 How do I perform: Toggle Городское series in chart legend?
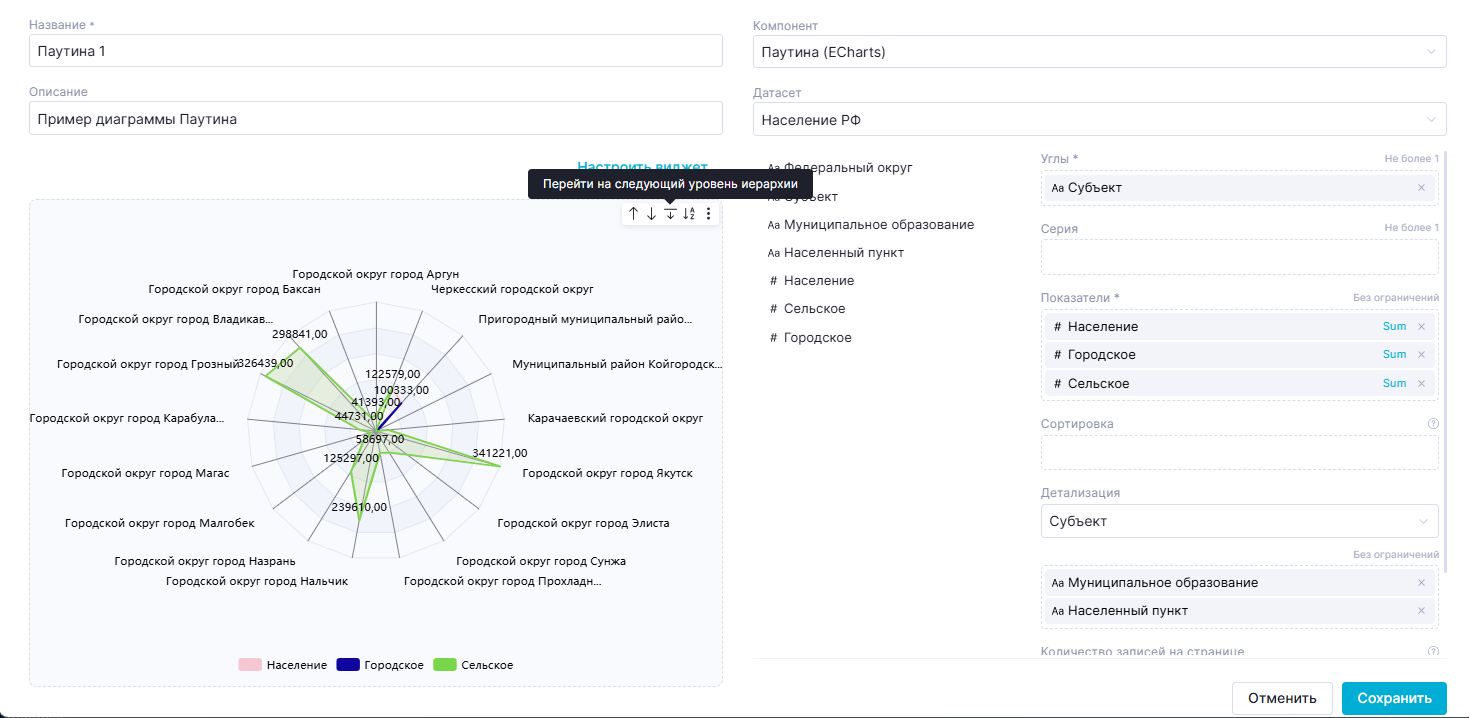pos(380,665)
